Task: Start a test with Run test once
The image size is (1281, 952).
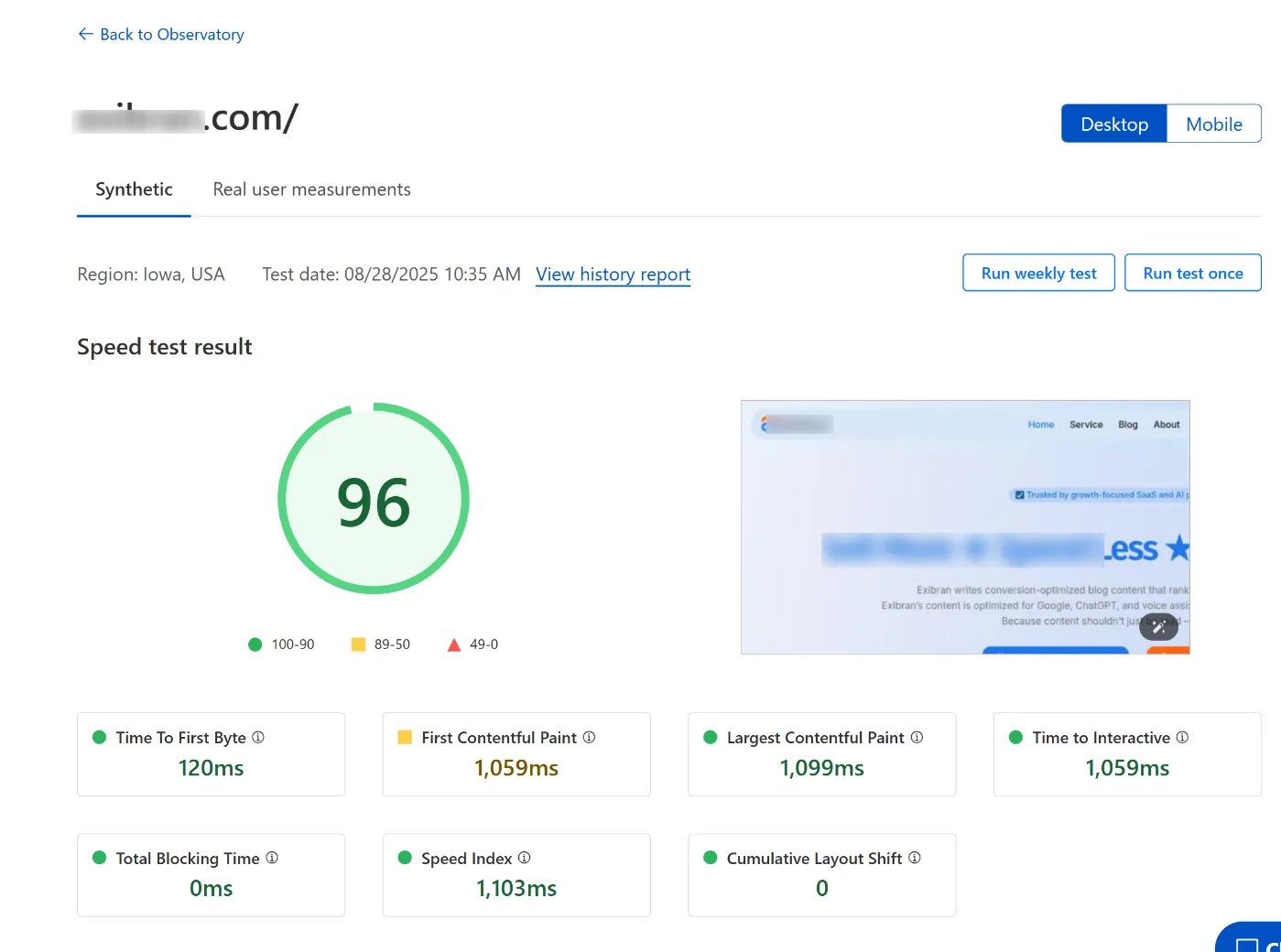Action: (1192, 273)
